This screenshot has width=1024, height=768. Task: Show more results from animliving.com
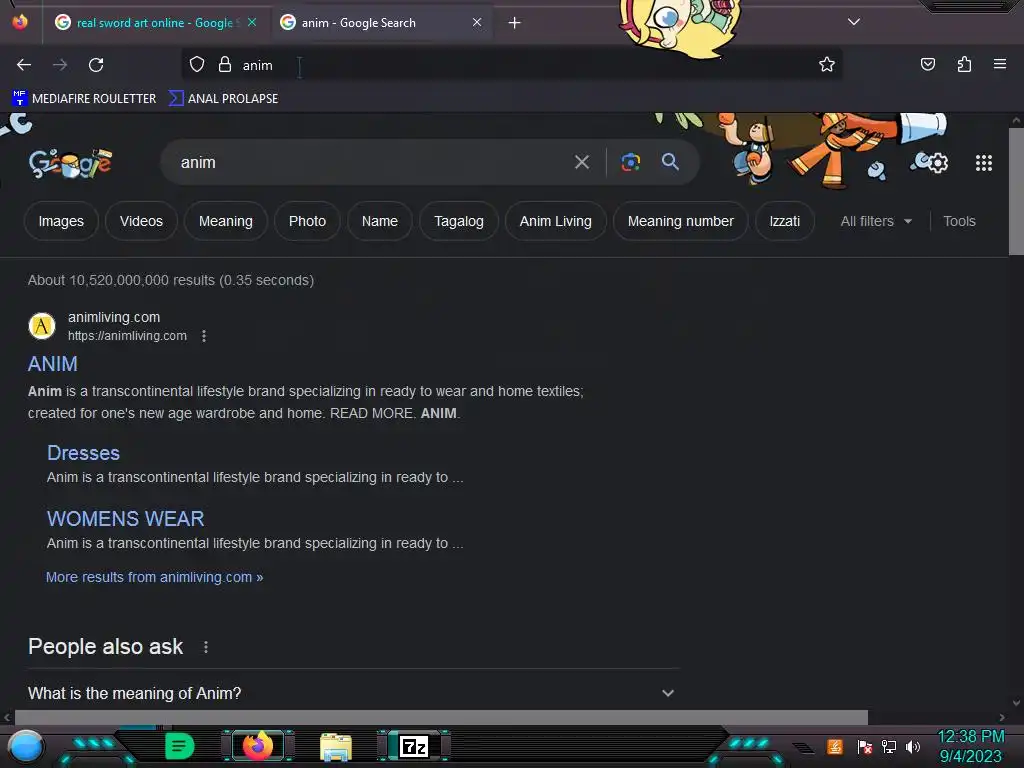[154, 577]
